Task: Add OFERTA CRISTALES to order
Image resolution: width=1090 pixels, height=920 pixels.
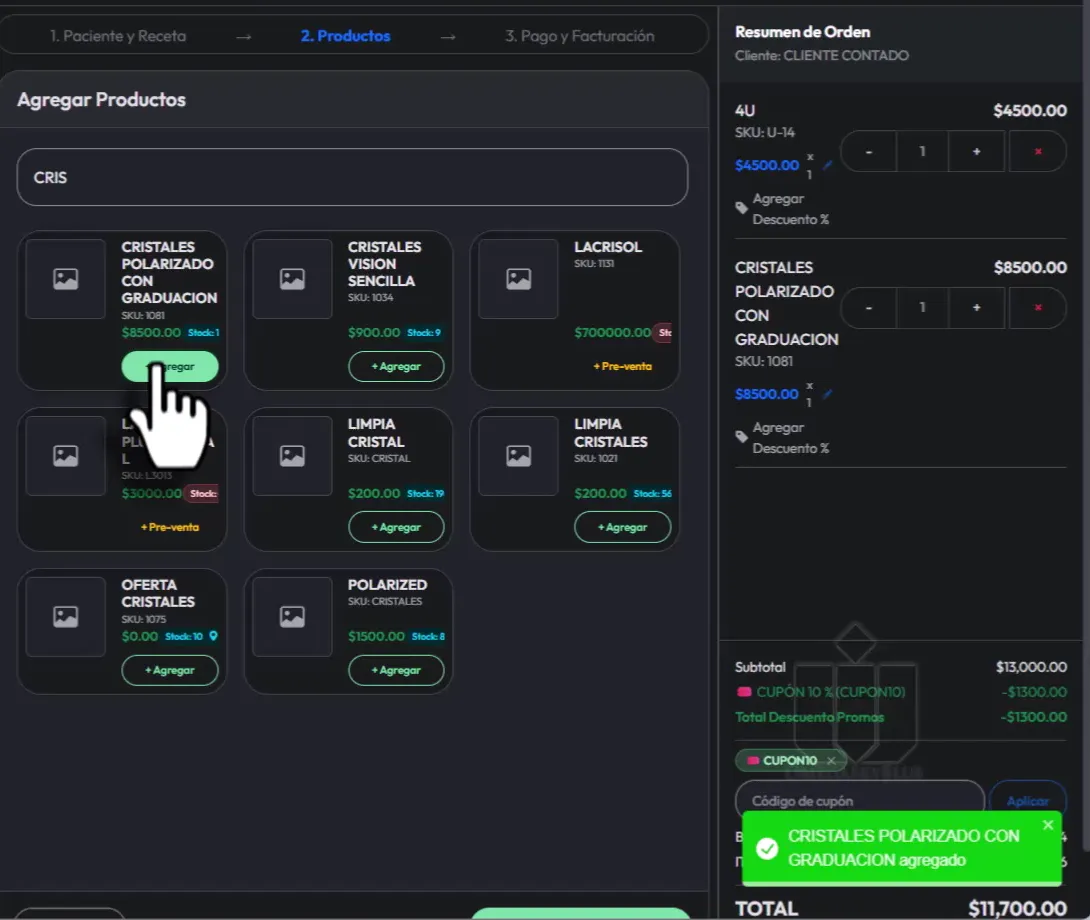Action: 170,670
